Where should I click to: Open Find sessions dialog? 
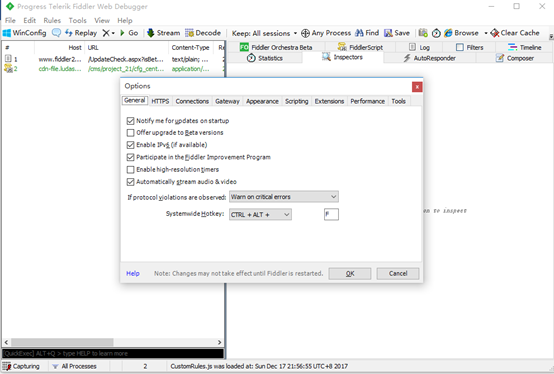click(367, 33)
